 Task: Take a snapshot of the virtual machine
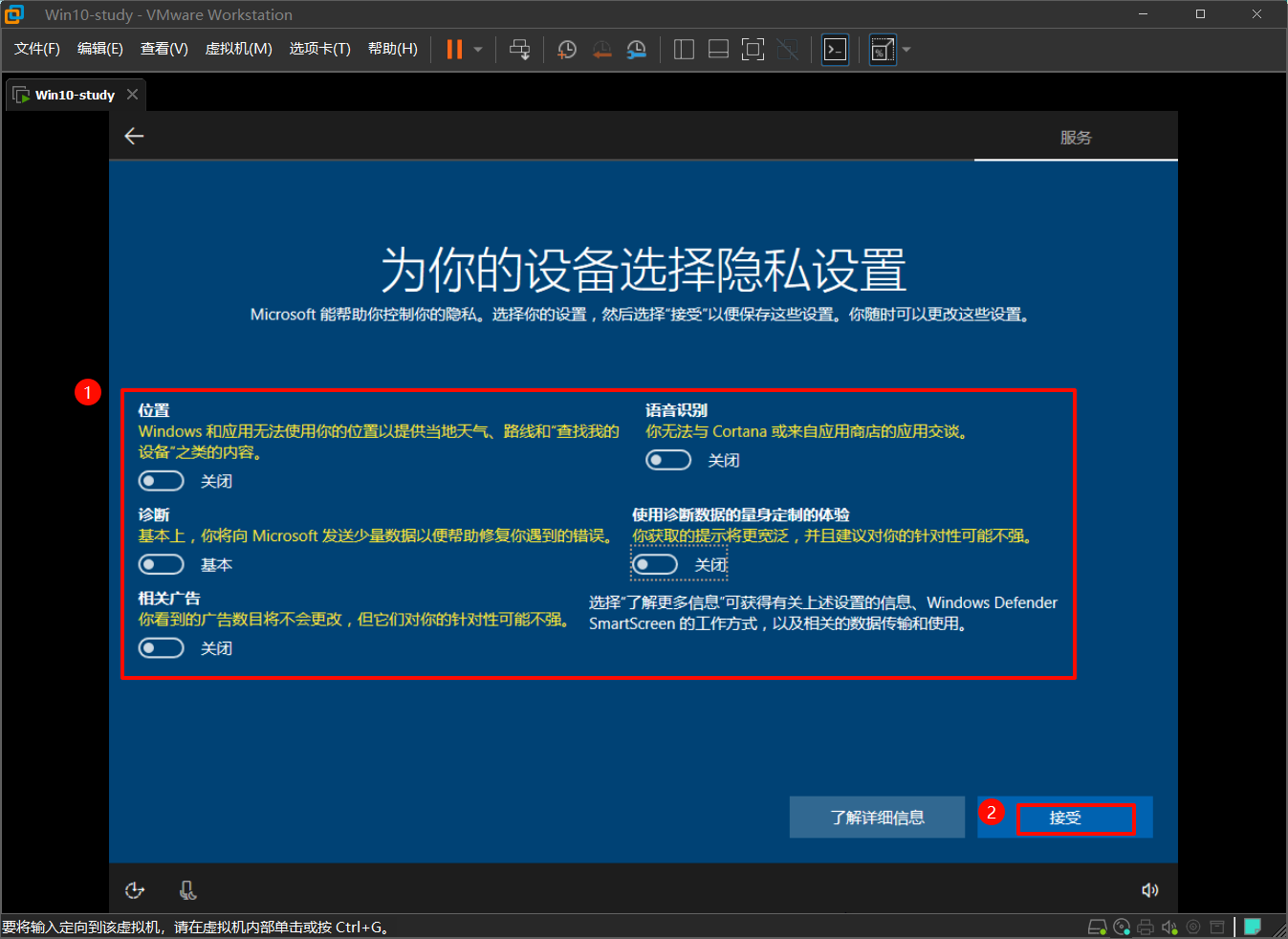(x=566, y=49)
